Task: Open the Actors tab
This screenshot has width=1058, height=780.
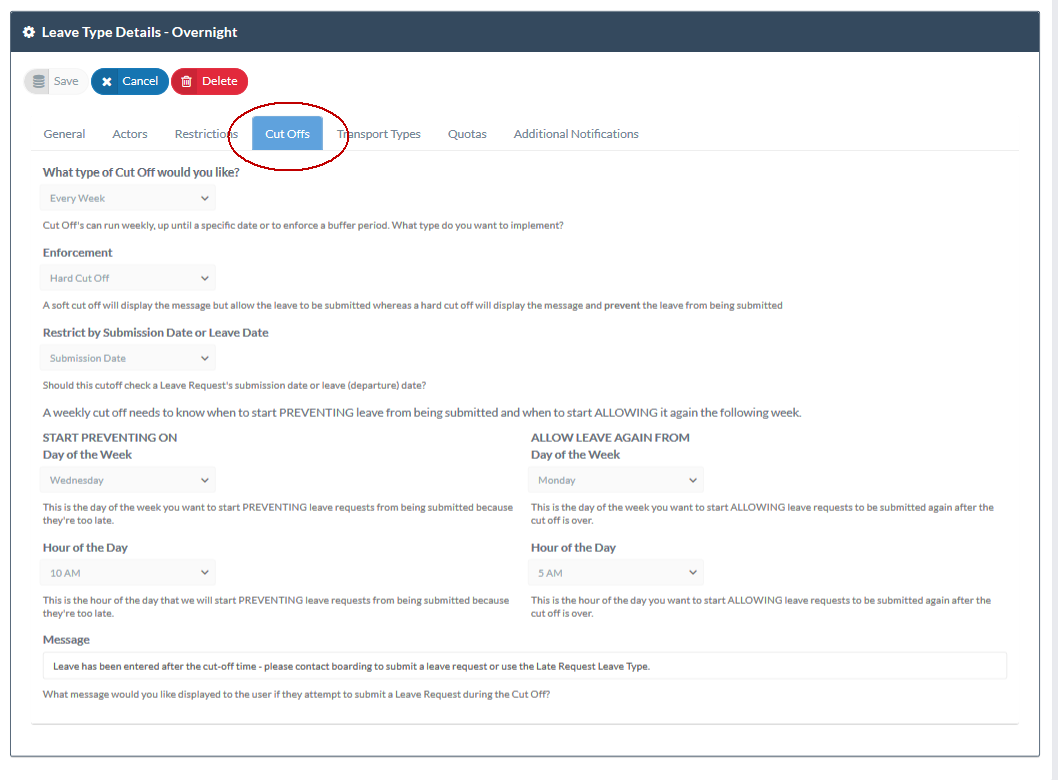Action: click(129, 133)
